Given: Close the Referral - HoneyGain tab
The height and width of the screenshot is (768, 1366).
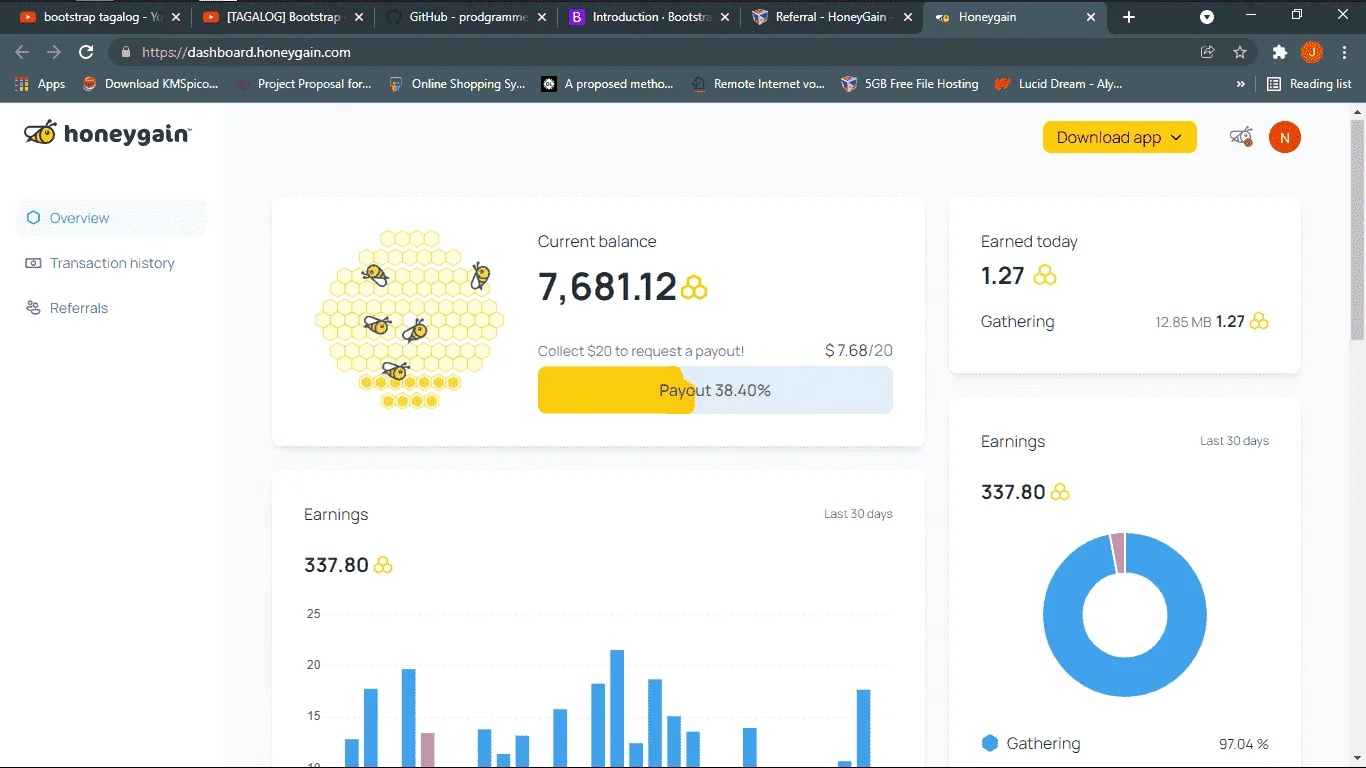Looking at the screenshot, I should click(908, 17).
